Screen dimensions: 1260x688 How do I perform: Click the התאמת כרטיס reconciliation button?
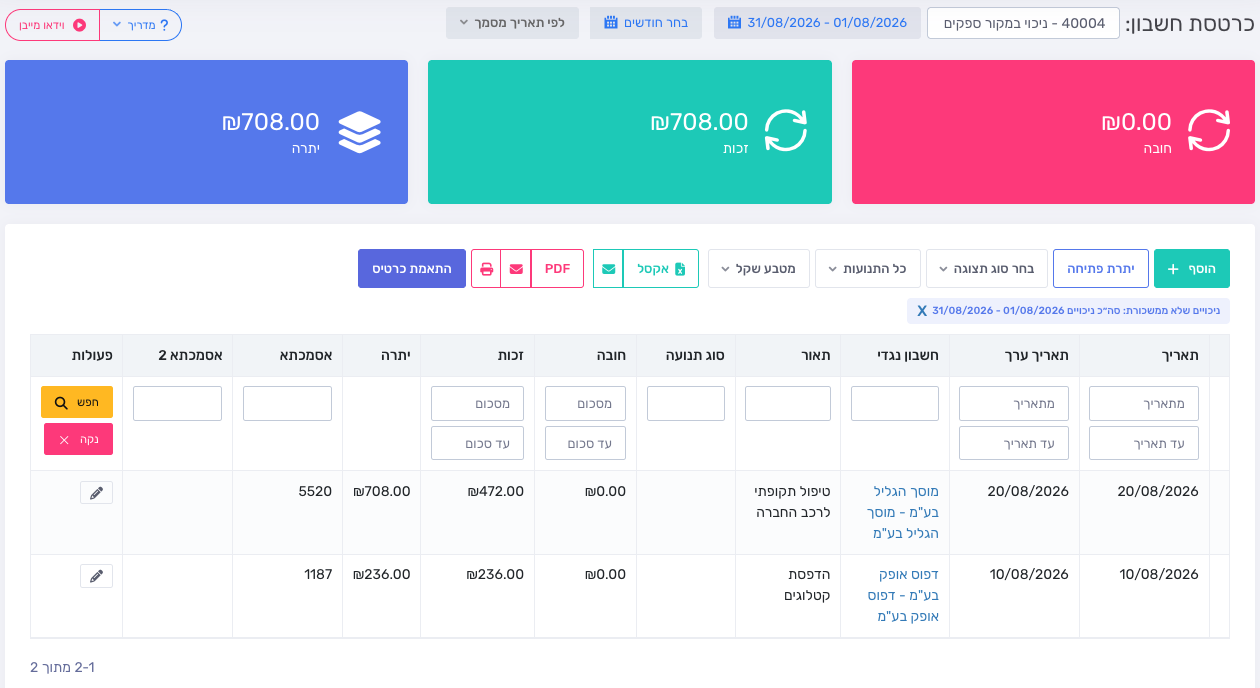(x=412, y=269)
